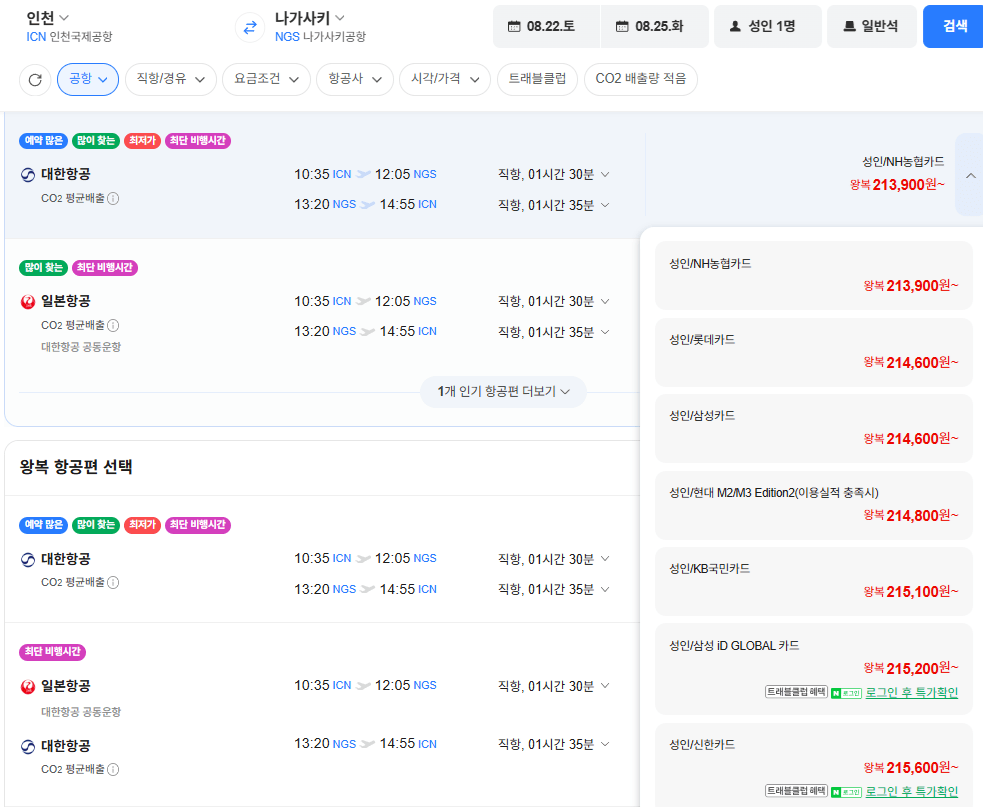Open the 요금조건 filter dropdown
Viewport: 983px width, 807px height.
point(266,79)
